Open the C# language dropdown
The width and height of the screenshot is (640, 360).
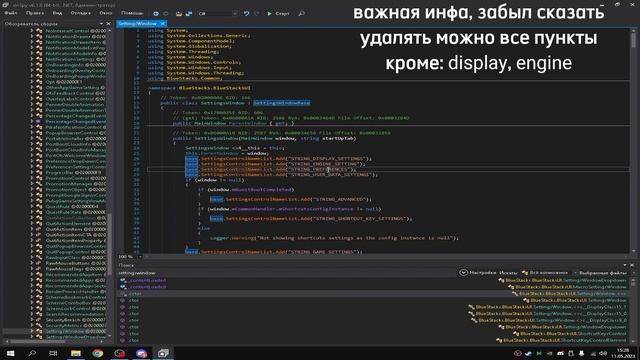(218, 13)
